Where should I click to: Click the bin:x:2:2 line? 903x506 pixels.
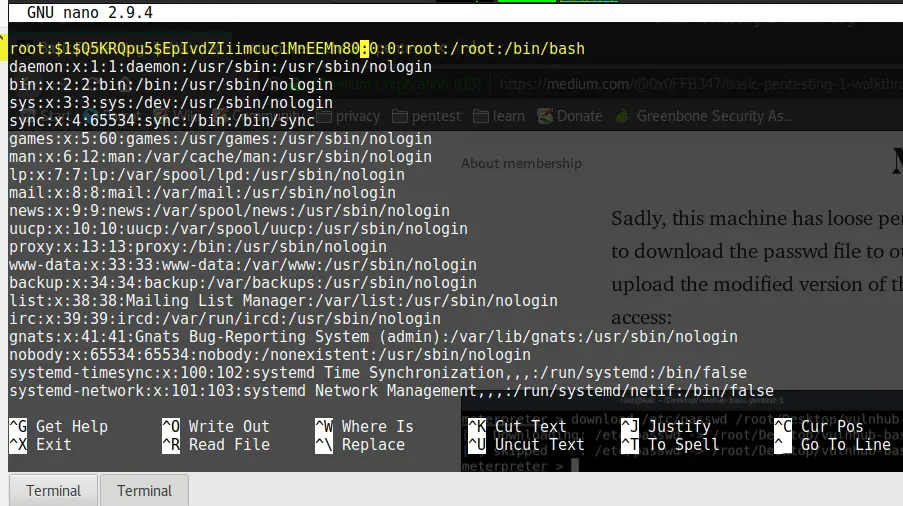click(x=171, y=85)
